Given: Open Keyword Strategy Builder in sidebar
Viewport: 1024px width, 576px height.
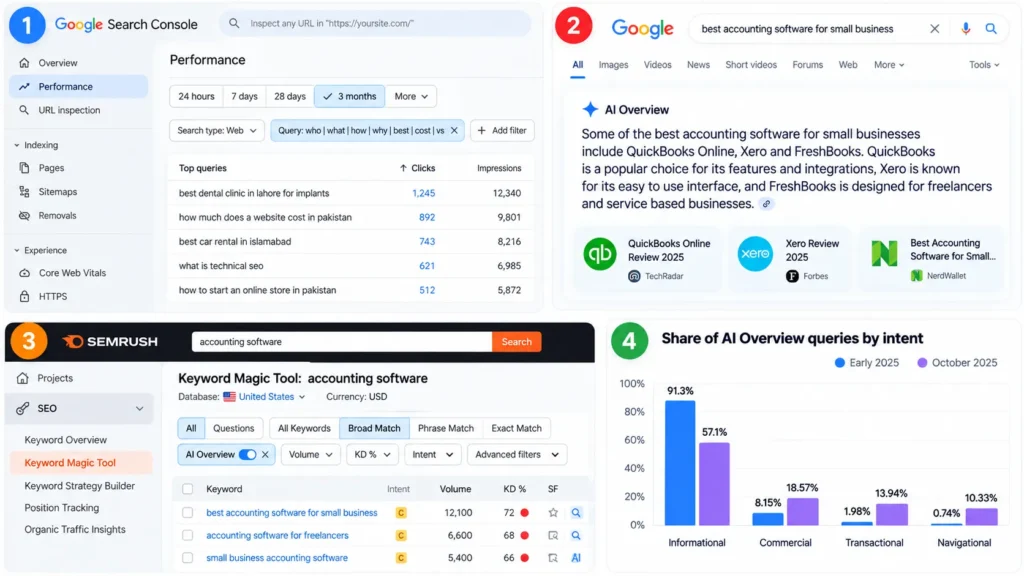Looking at the screenshot, I should coord(80,486).
